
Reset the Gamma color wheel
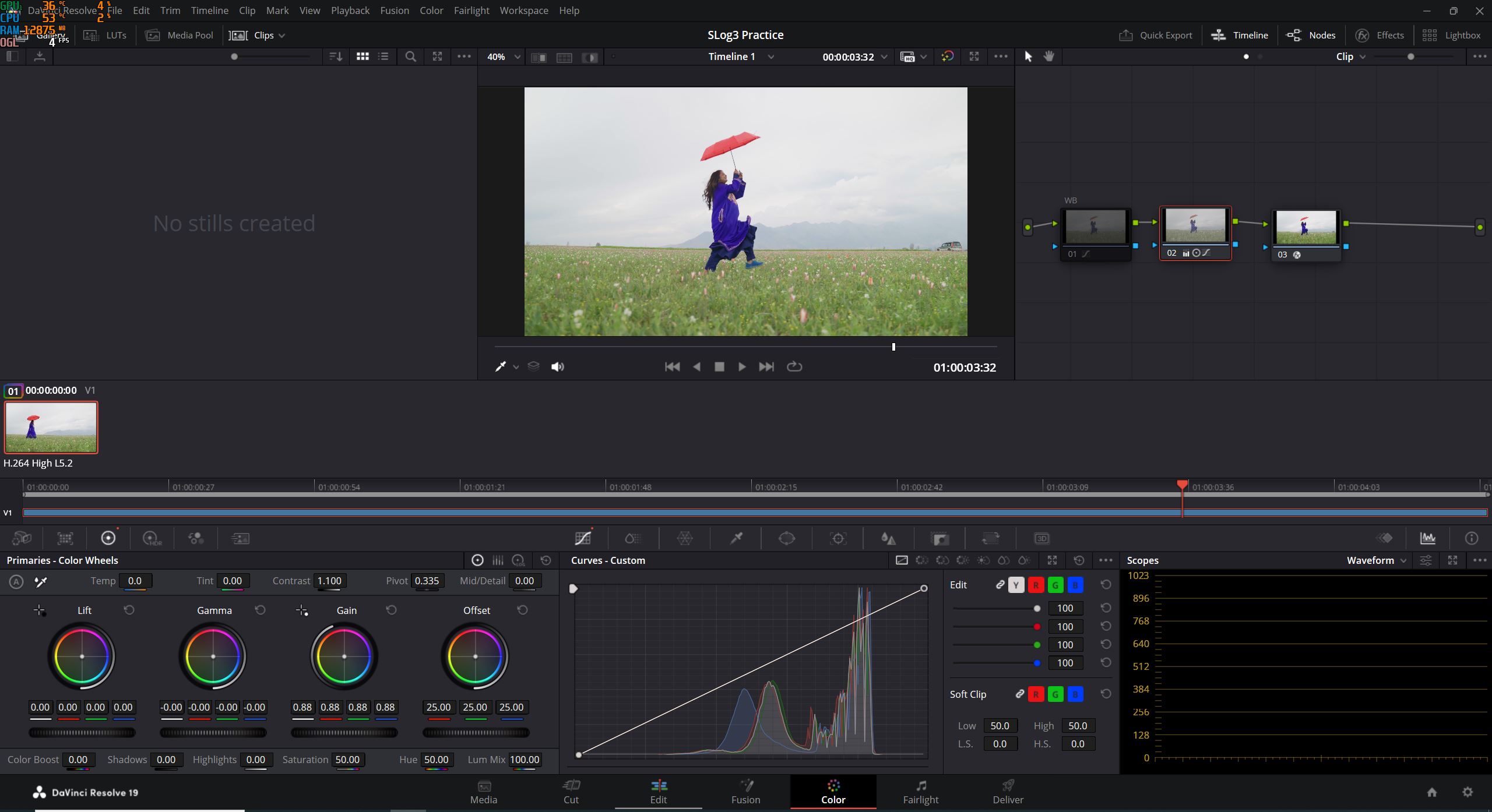point(261,610)
